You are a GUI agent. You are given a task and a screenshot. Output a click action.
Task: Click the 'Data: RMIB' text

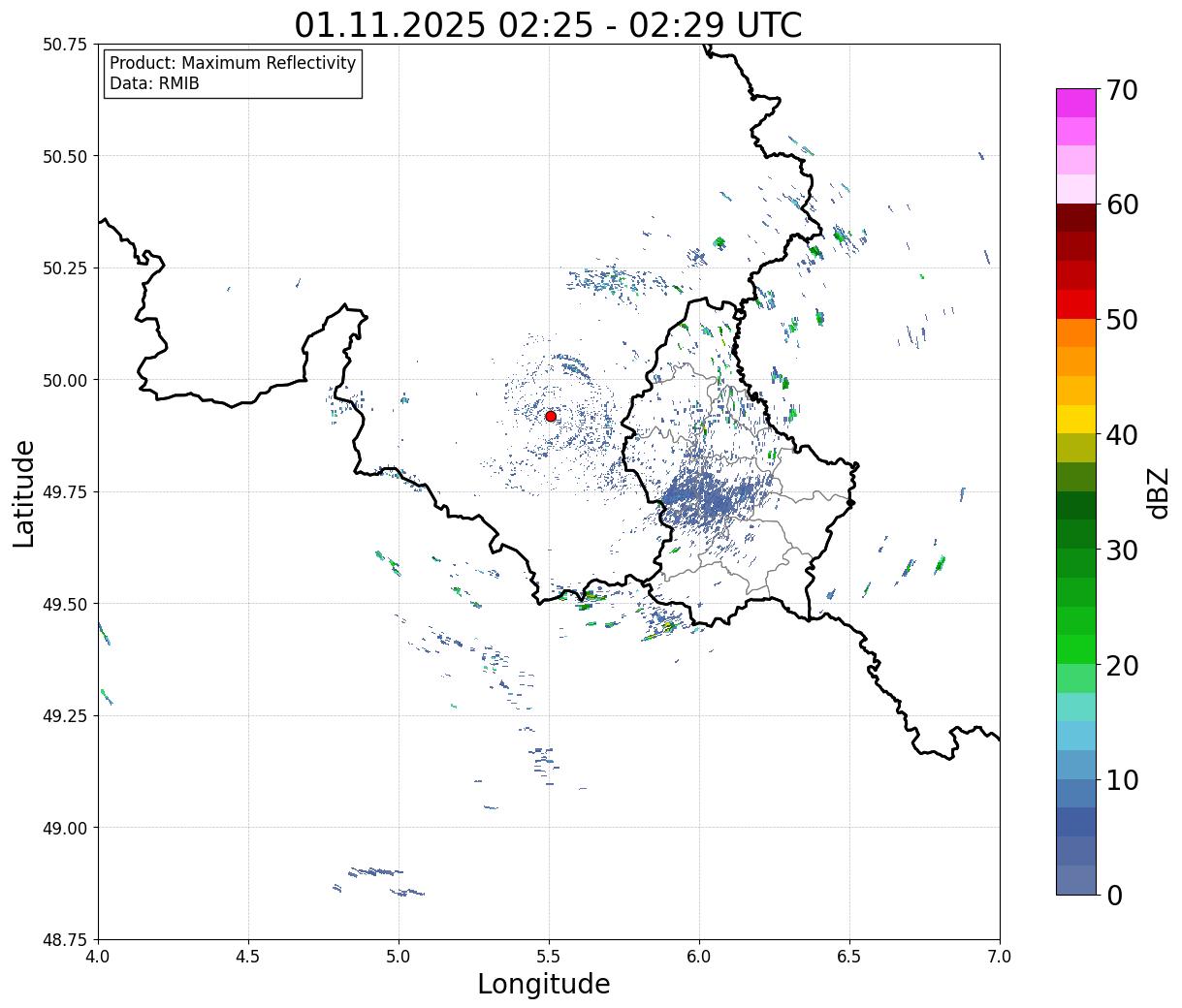[154, 83]
